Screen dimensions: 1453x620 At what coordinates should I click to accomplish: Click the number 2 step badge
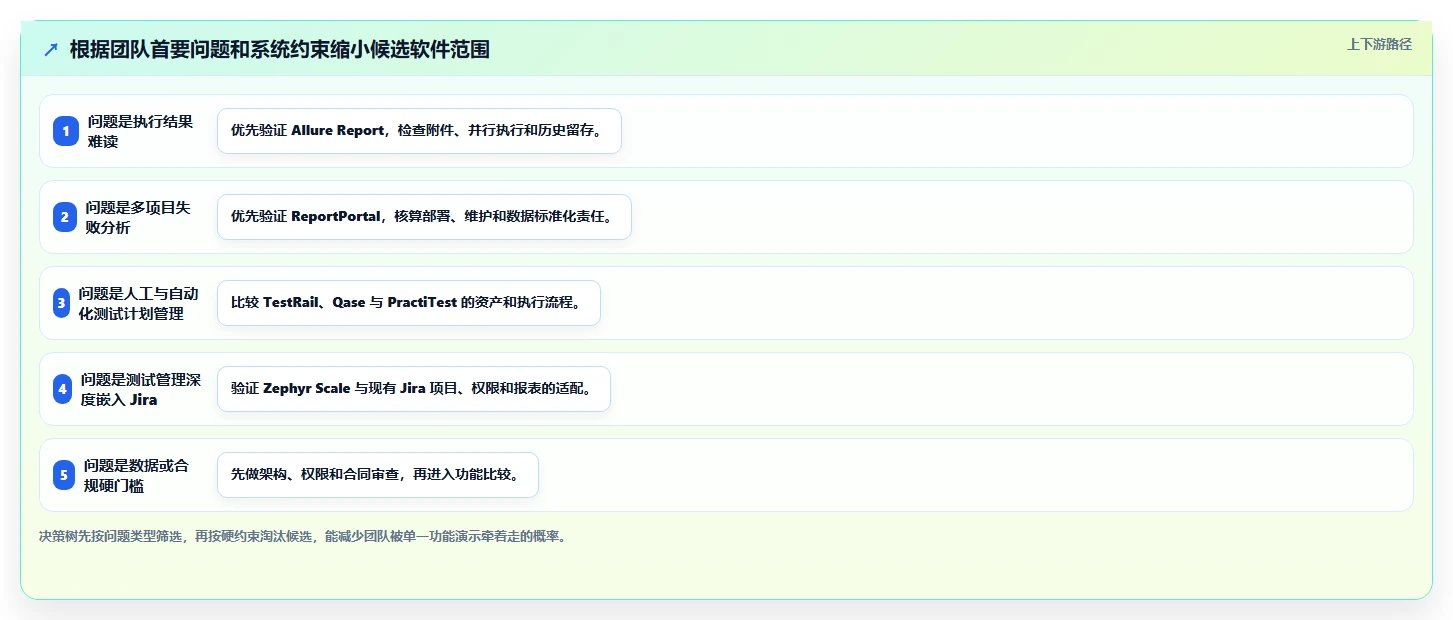(64, 217)
